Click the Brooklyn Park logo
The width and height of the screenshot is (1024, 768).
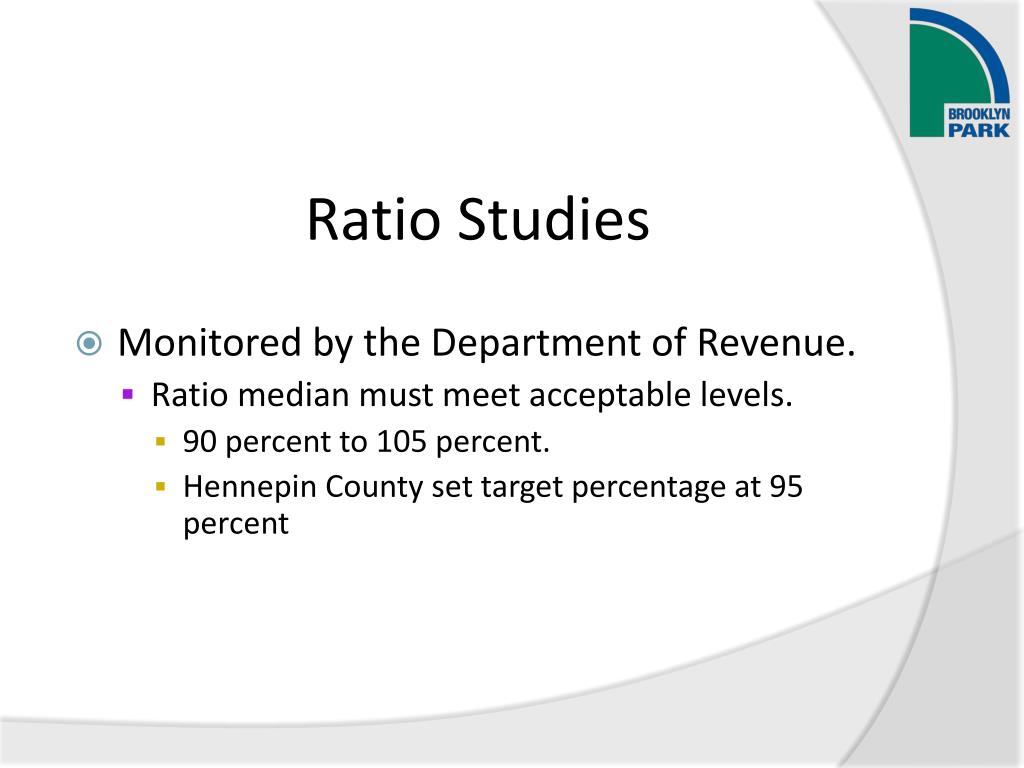(959, 72)
